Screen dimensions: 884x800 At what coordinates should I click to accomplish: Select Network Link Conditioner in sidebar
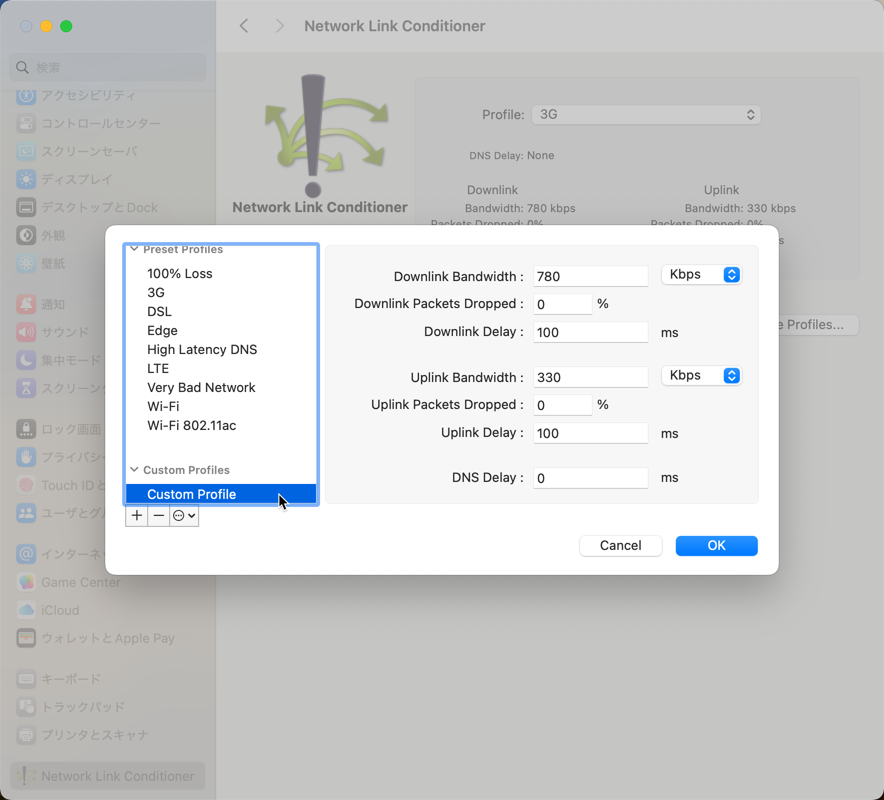[x=108, y=776]
